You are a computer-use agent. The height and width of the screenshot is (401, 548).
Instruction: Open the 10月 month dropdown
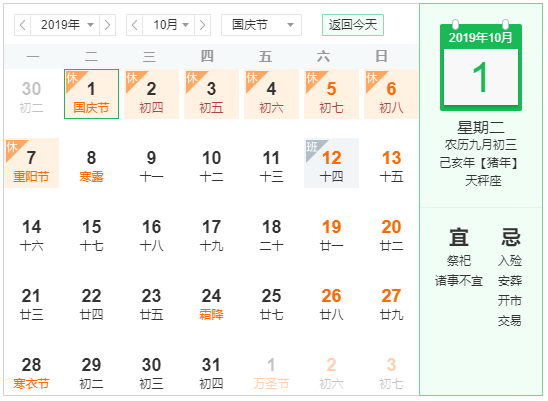(169, 25)
